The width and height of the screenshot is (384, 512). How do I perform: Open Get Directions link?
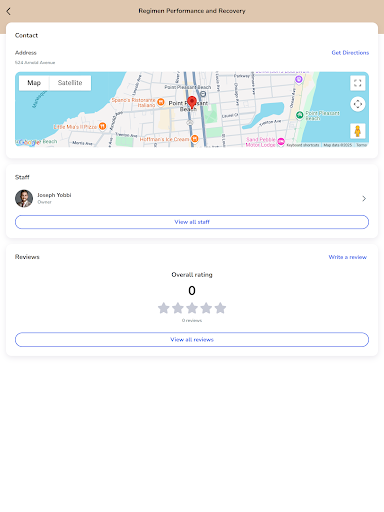pyautogui.click(x=350, y=53)
